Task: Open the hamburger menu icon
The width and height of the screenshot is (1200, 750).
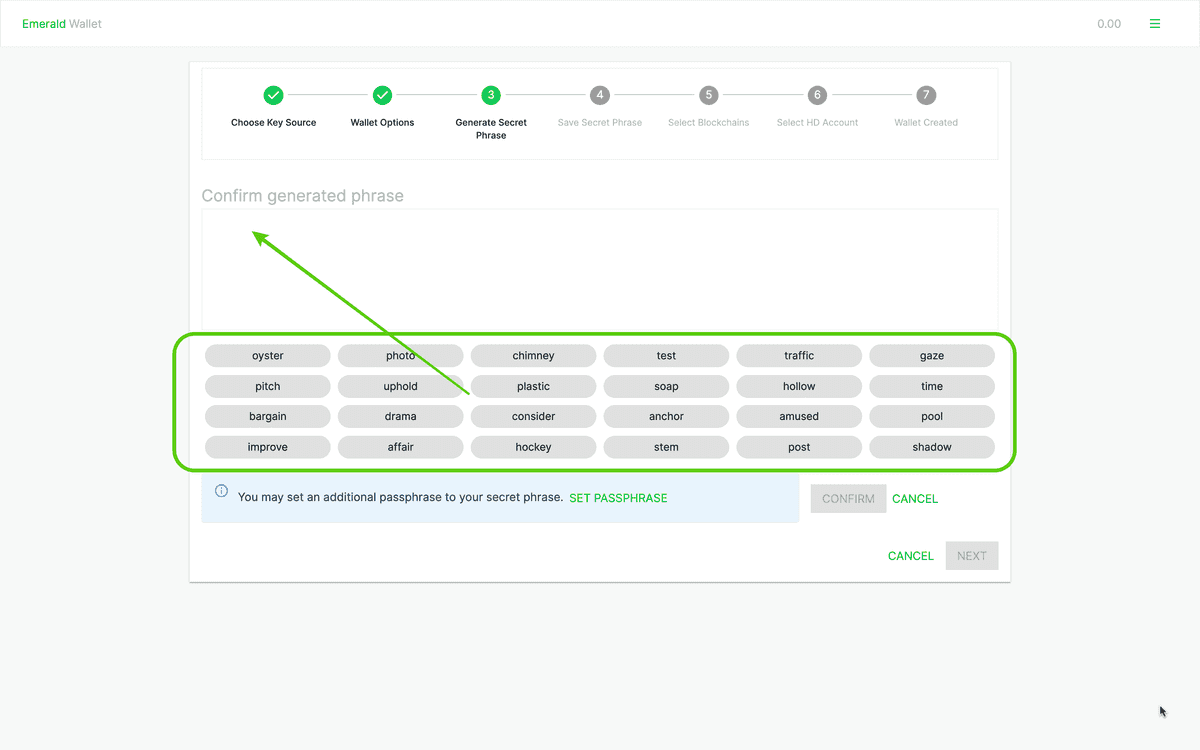Action: click(x=1155, y=24)
